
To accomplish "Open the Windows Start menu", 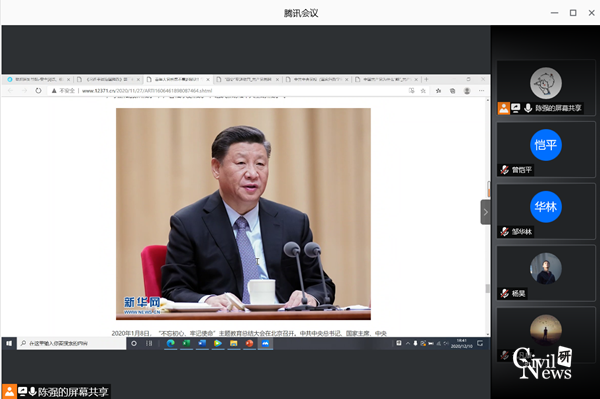I will click(9, 344).
